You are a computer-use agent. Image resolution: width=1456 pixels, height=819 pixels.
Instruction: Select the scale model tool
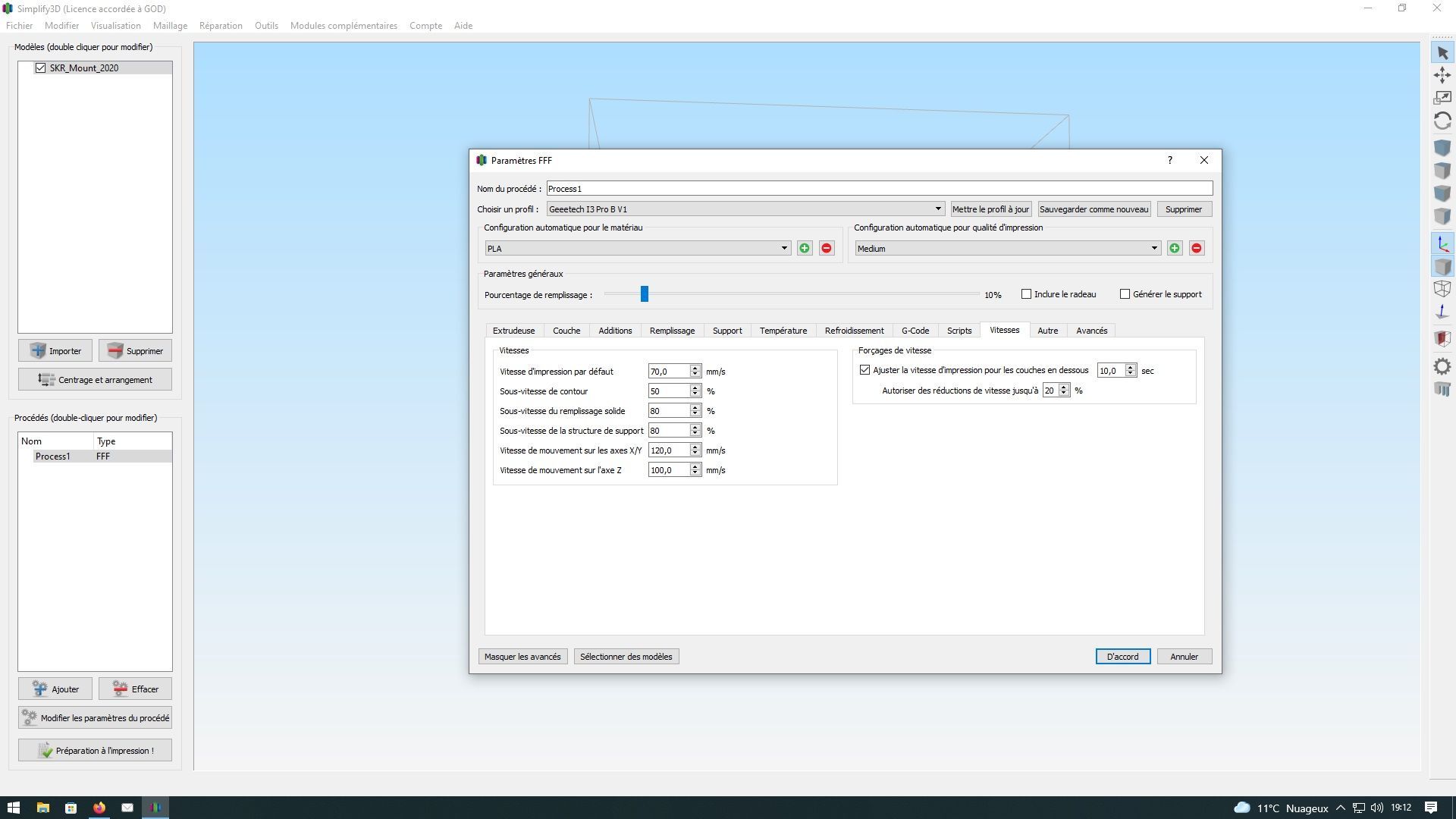[1442, 98]
